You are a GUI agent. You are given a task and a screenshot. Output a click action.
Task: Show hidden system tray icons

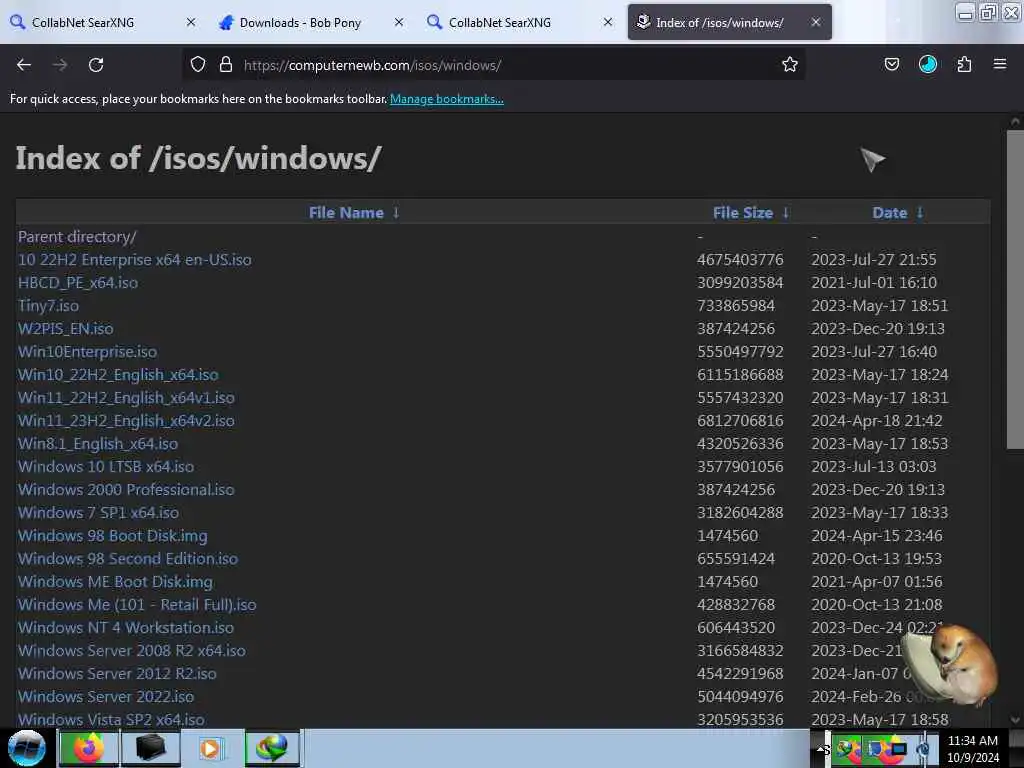(819, 748)
